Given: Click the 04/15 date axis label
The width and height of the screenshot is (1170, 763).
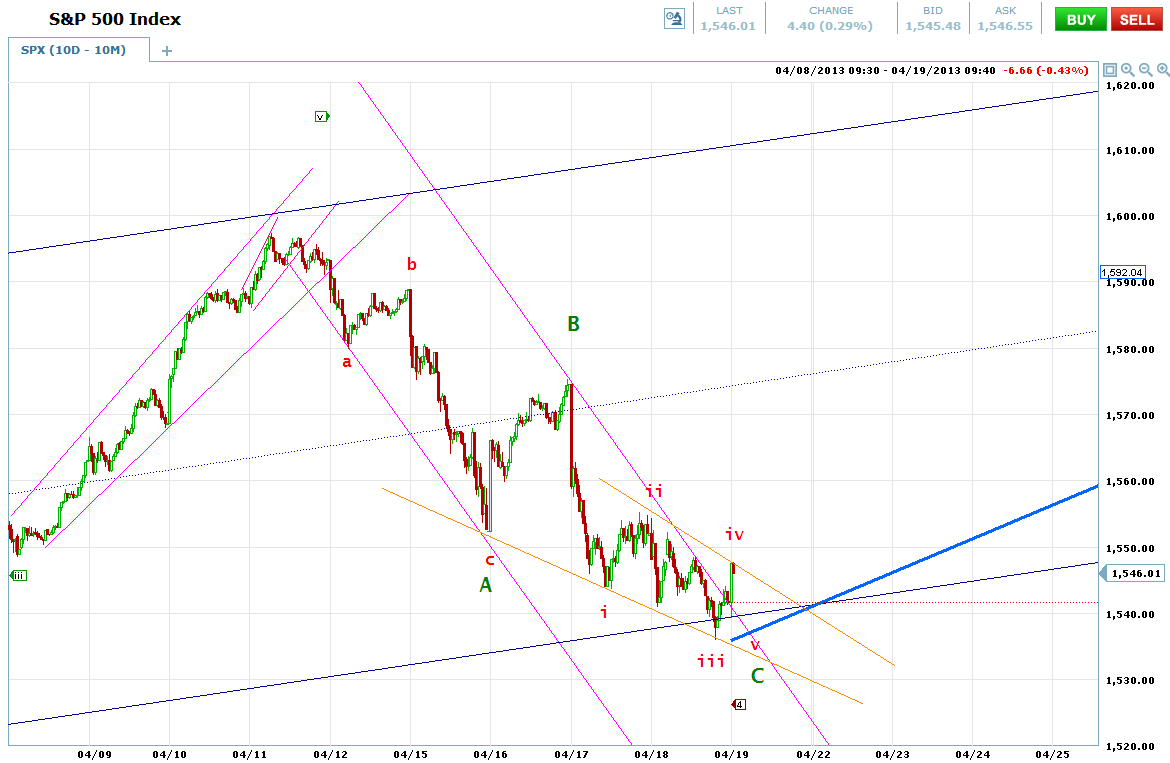Looking at the screenshot, I should pyautogui.click(x=410, y=754).
